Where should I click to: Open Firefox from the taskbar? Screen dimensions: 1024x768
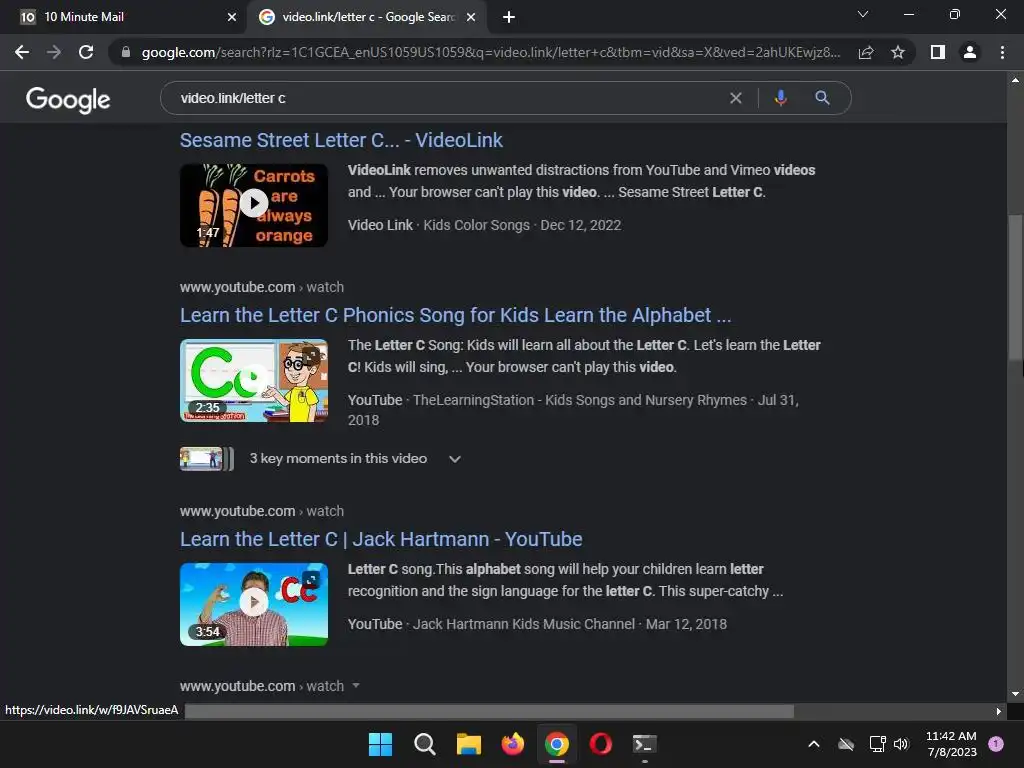coord(513,744)
